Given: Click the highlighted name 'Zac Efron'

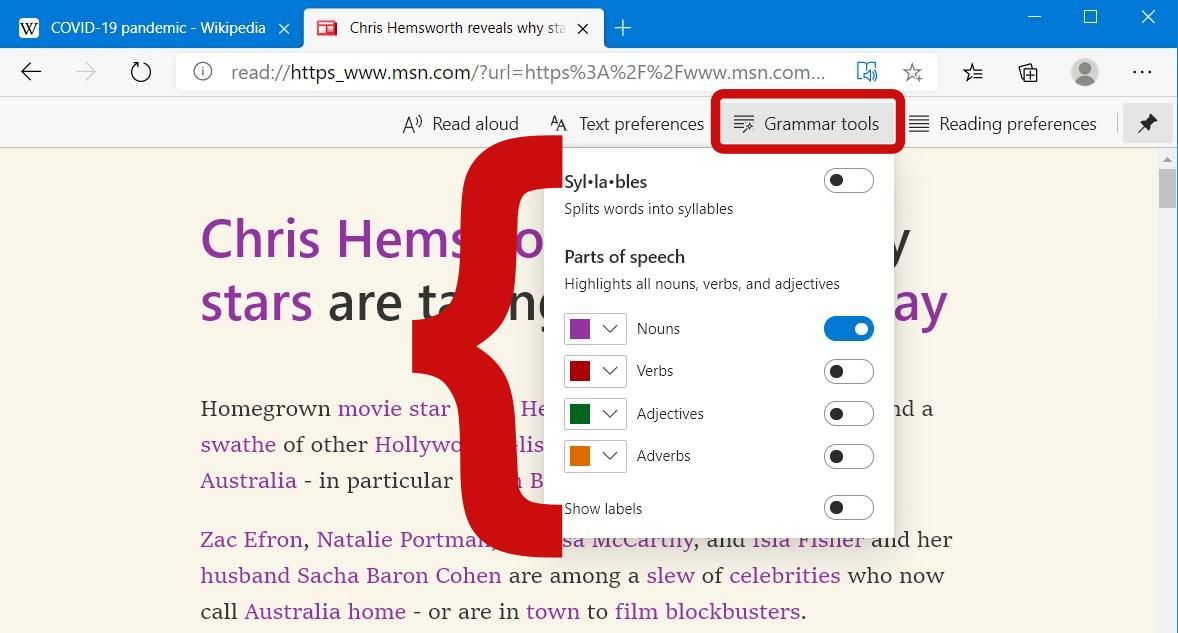Looking at the screenshot, I should [252, 540].
